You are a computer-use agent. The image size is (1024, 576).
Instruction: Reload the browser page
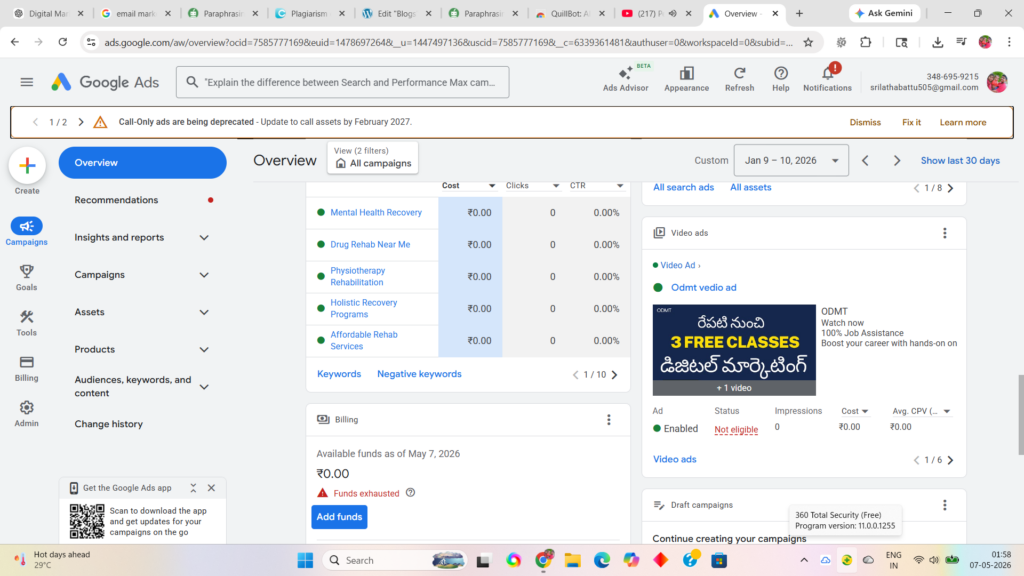click(63, 42)
